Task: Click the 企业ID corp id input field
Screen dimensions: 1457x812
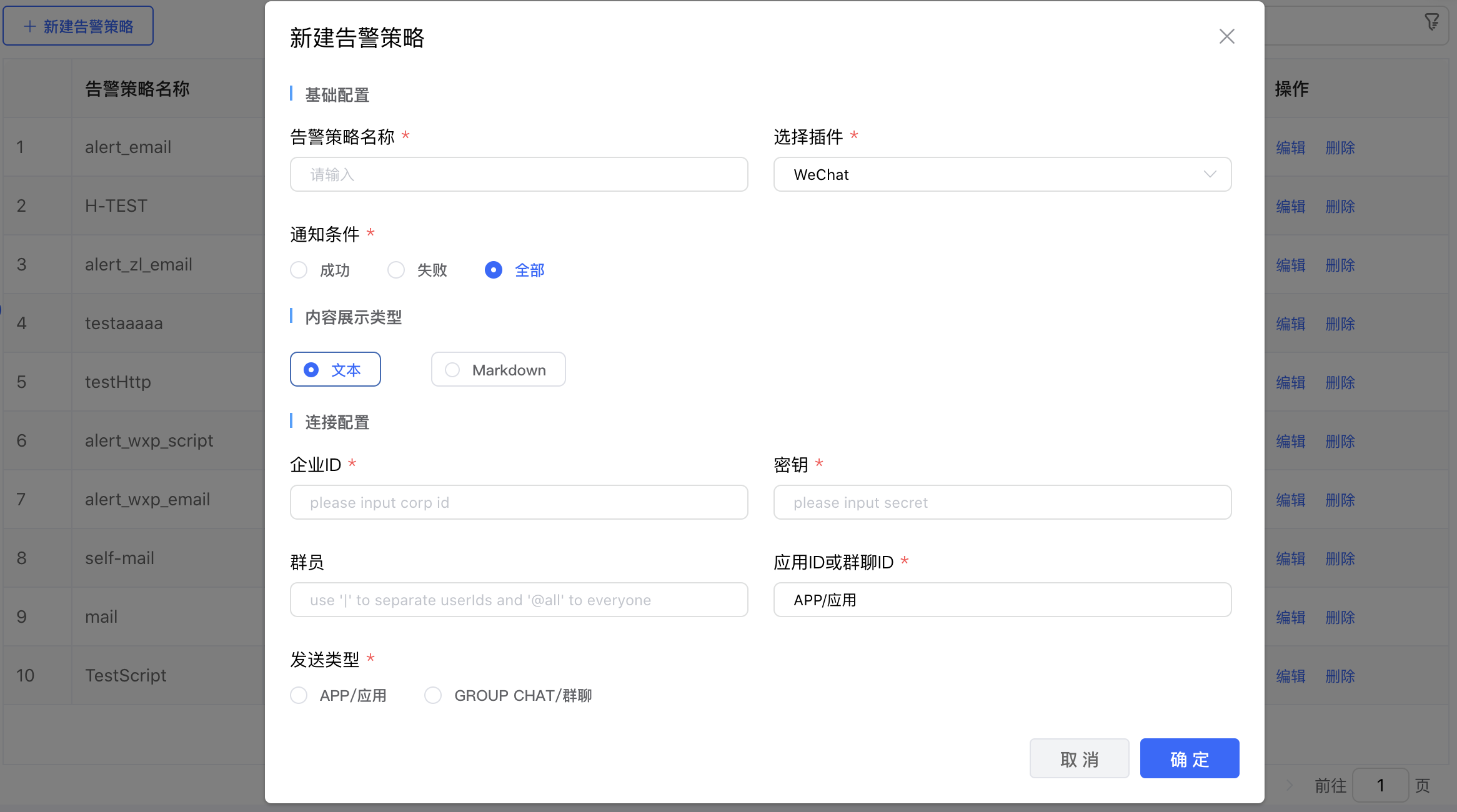Action: coord(519,502)
